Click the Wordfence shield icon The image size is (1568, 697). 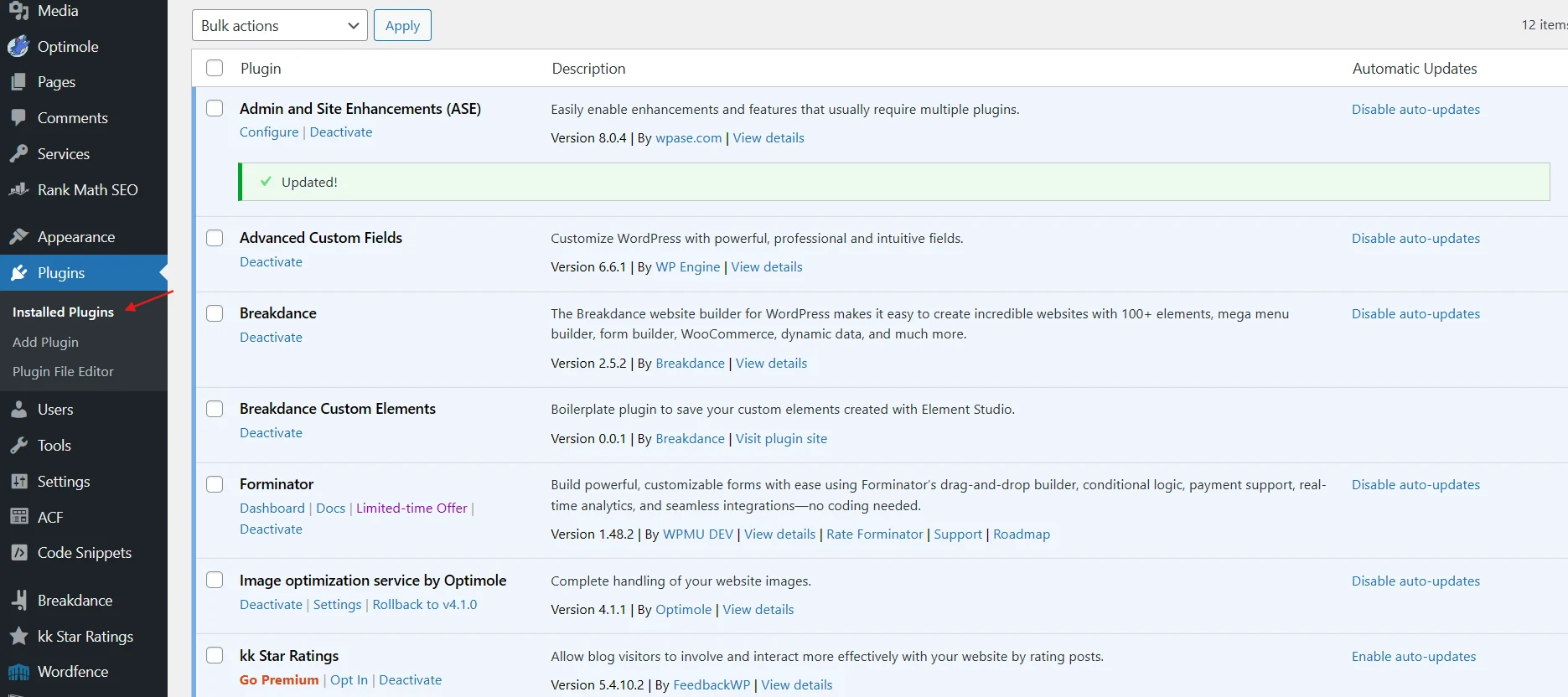tap(18, 672)
